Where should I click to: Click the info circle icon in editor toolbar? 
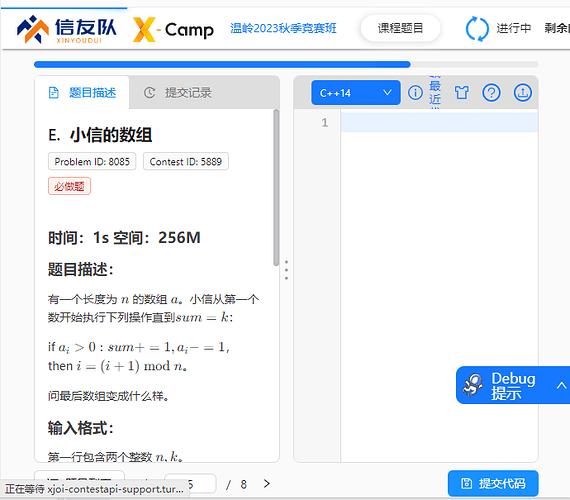click(415, 93)
